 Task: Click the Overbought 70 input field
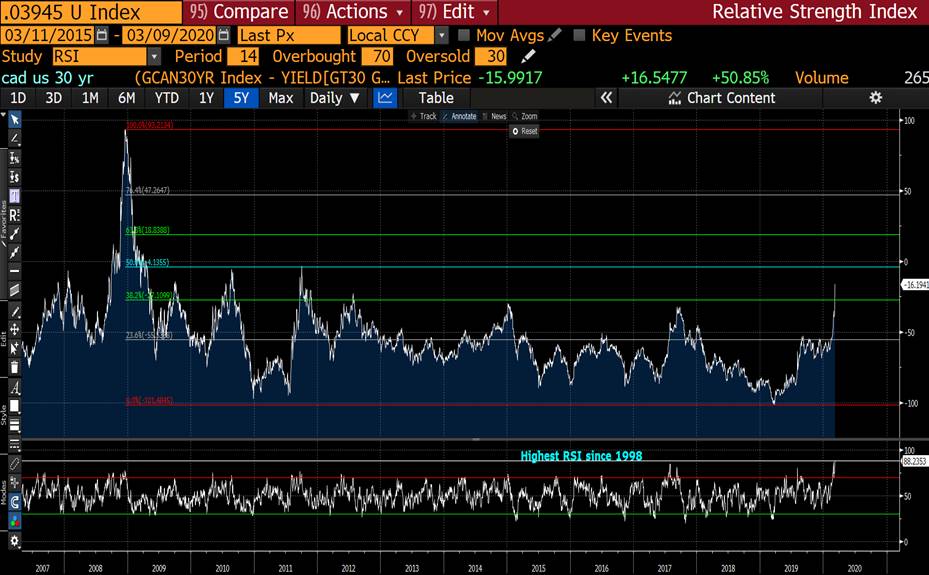(377, 56)
